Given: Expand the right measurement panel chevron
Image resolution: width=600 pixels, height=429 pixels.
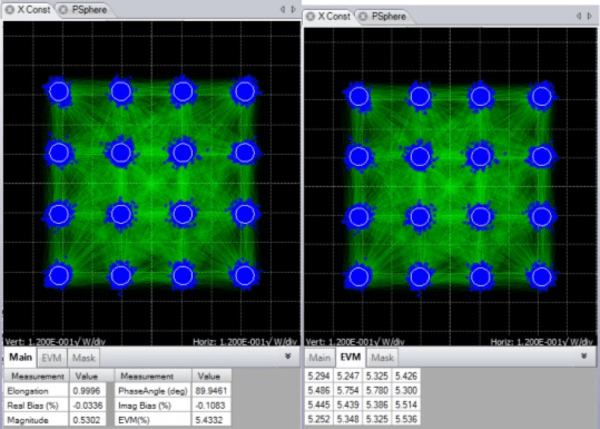Looking at the screenshot, I should [x=587, y=355].
